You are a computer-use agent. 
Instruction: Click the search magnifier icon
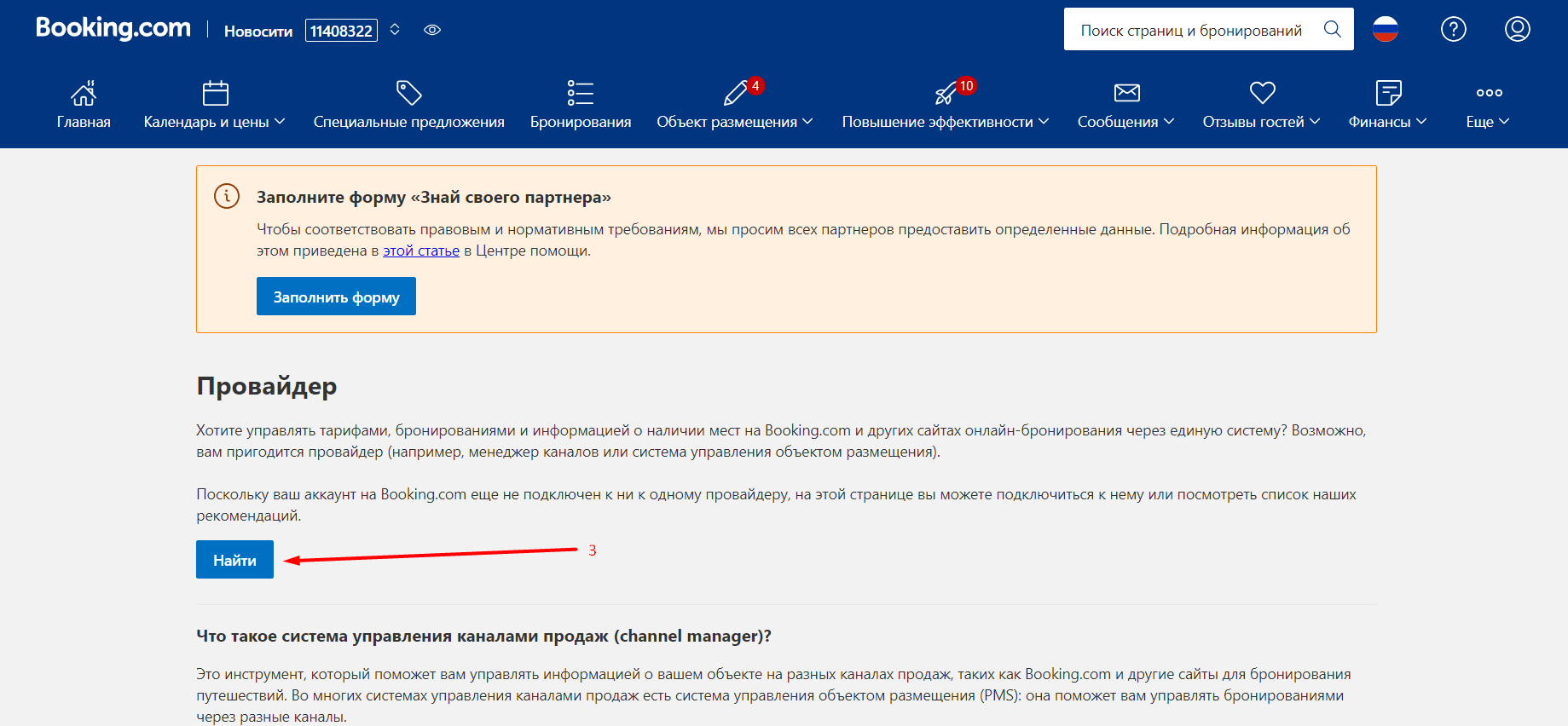pos(1332,30)
